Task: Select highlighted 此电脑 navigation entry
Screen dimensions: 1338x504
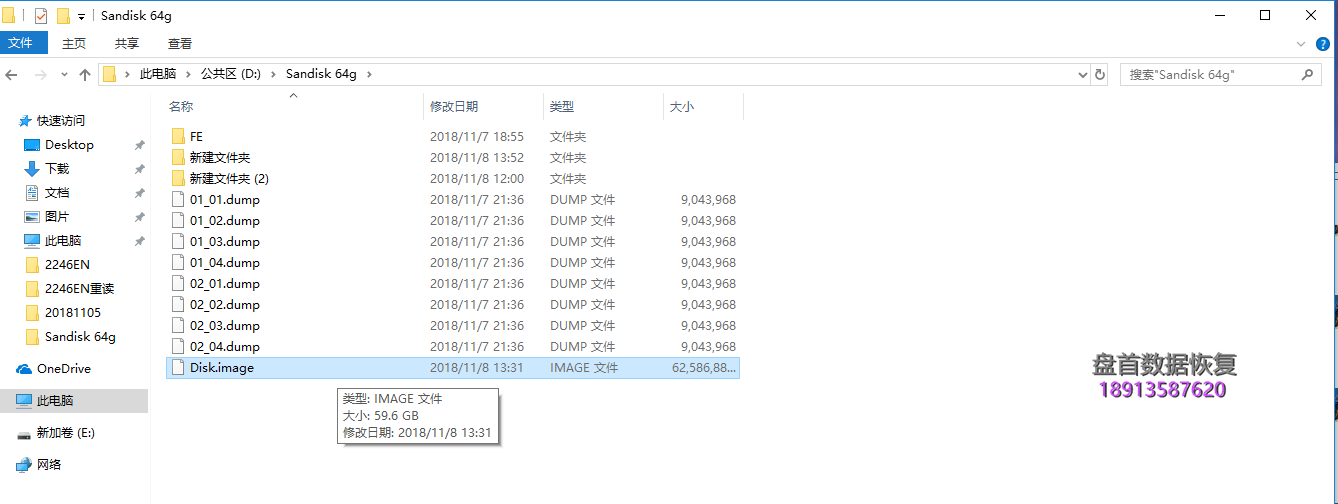Action: click(x=74, y=401)
